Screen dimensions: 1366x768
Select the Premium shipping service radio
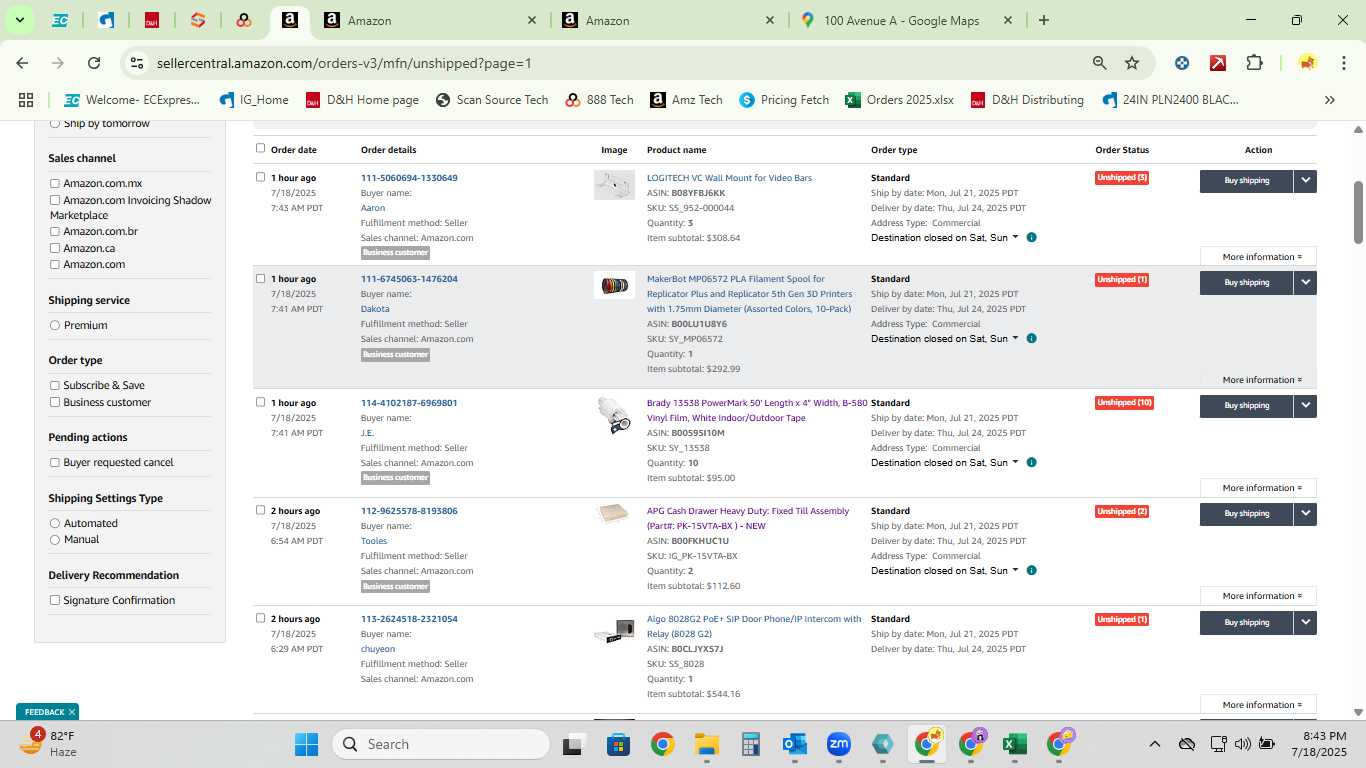tap(55, 325)
